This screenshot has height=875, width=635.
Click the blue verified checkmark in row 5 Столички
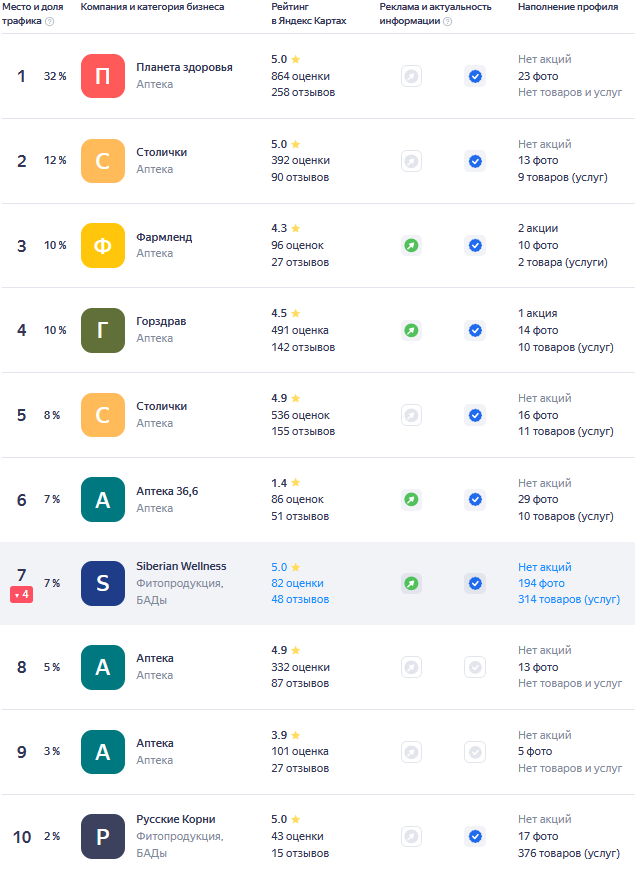(475, 415)
